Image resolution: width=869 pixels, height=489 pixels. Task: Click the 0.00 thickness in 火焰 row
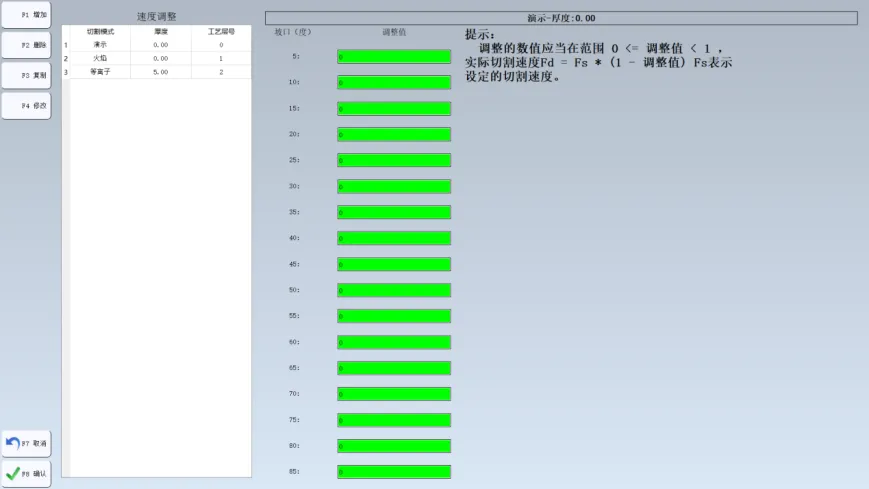[161, 58]
